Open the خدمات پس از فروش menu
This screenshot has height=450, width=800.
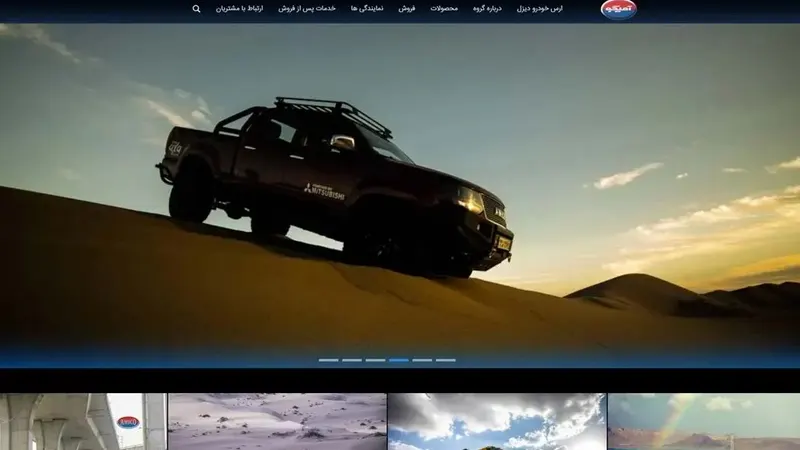(307, 9)
